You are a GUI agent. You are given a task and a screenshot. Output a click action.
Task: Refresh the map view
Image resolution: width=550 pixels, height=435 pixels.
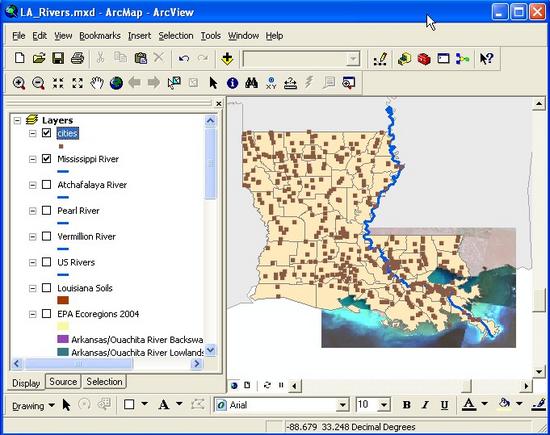[267, 385]
